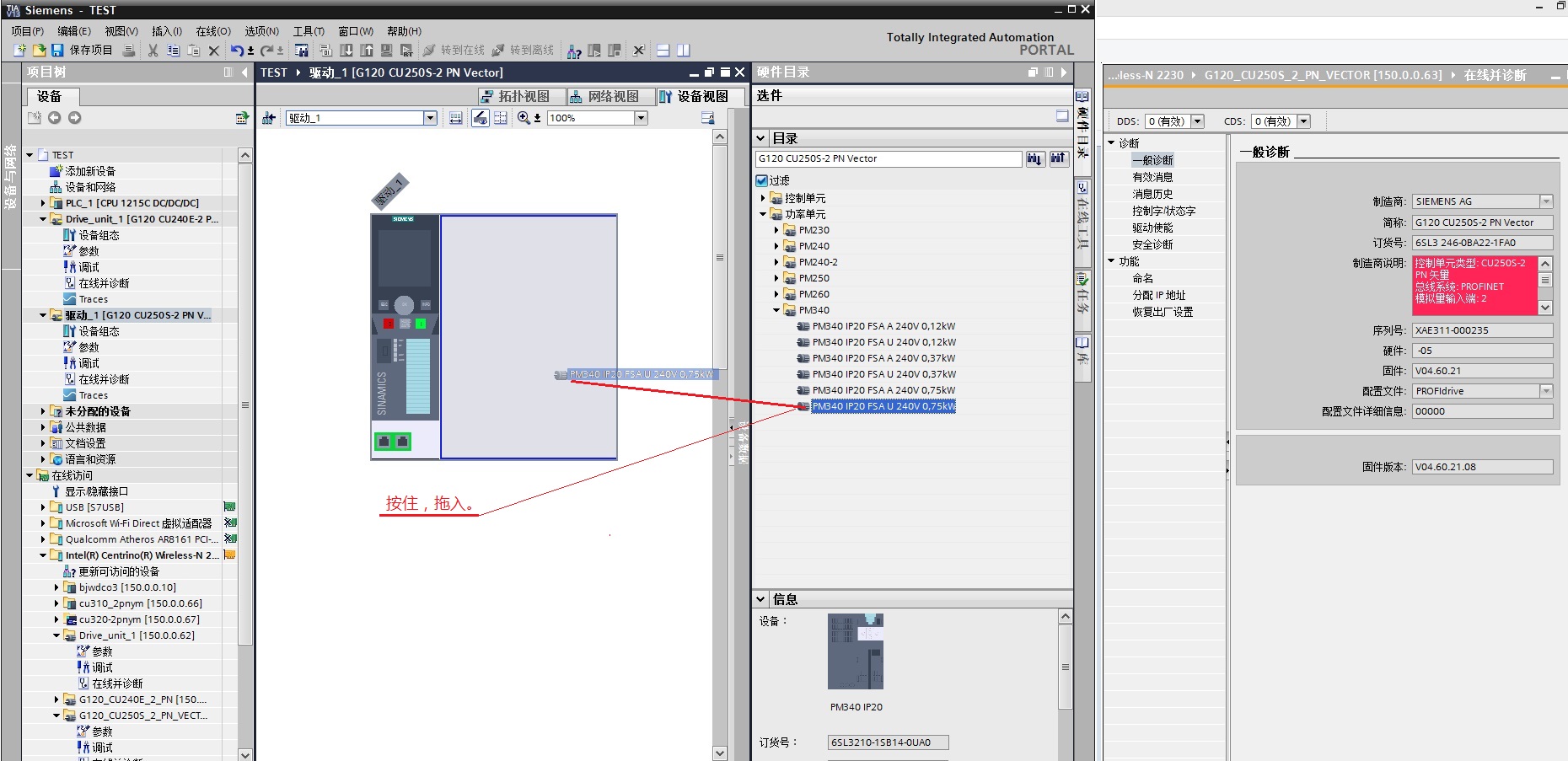Click the vertical scrollbar of project tree

click(x=245, y=405)
